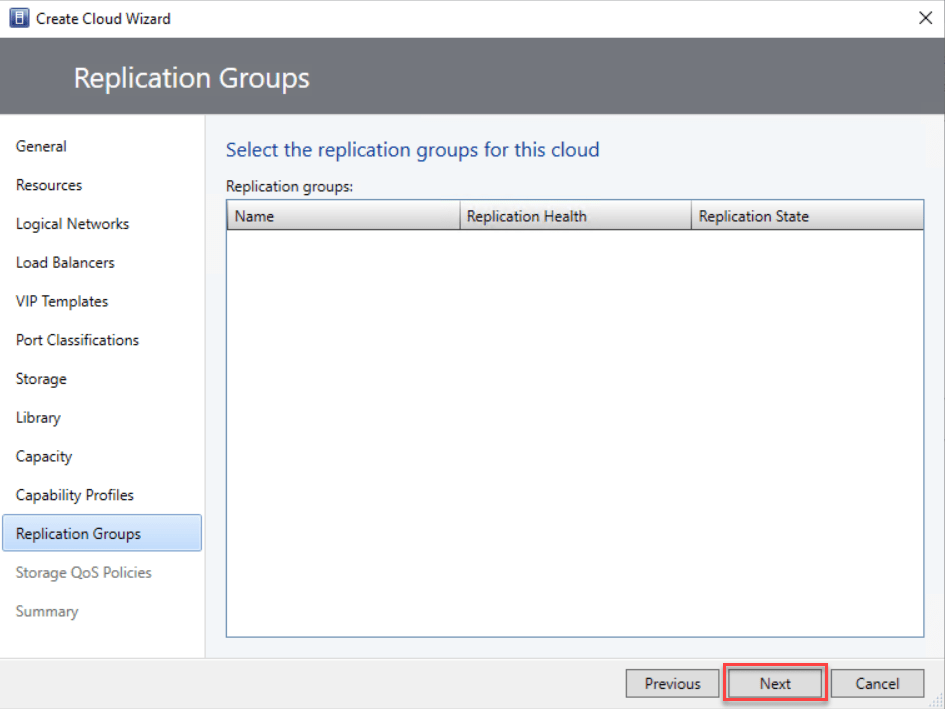Cancel the cloud creation wizard
945x709 pixels.
pos(877,684)
